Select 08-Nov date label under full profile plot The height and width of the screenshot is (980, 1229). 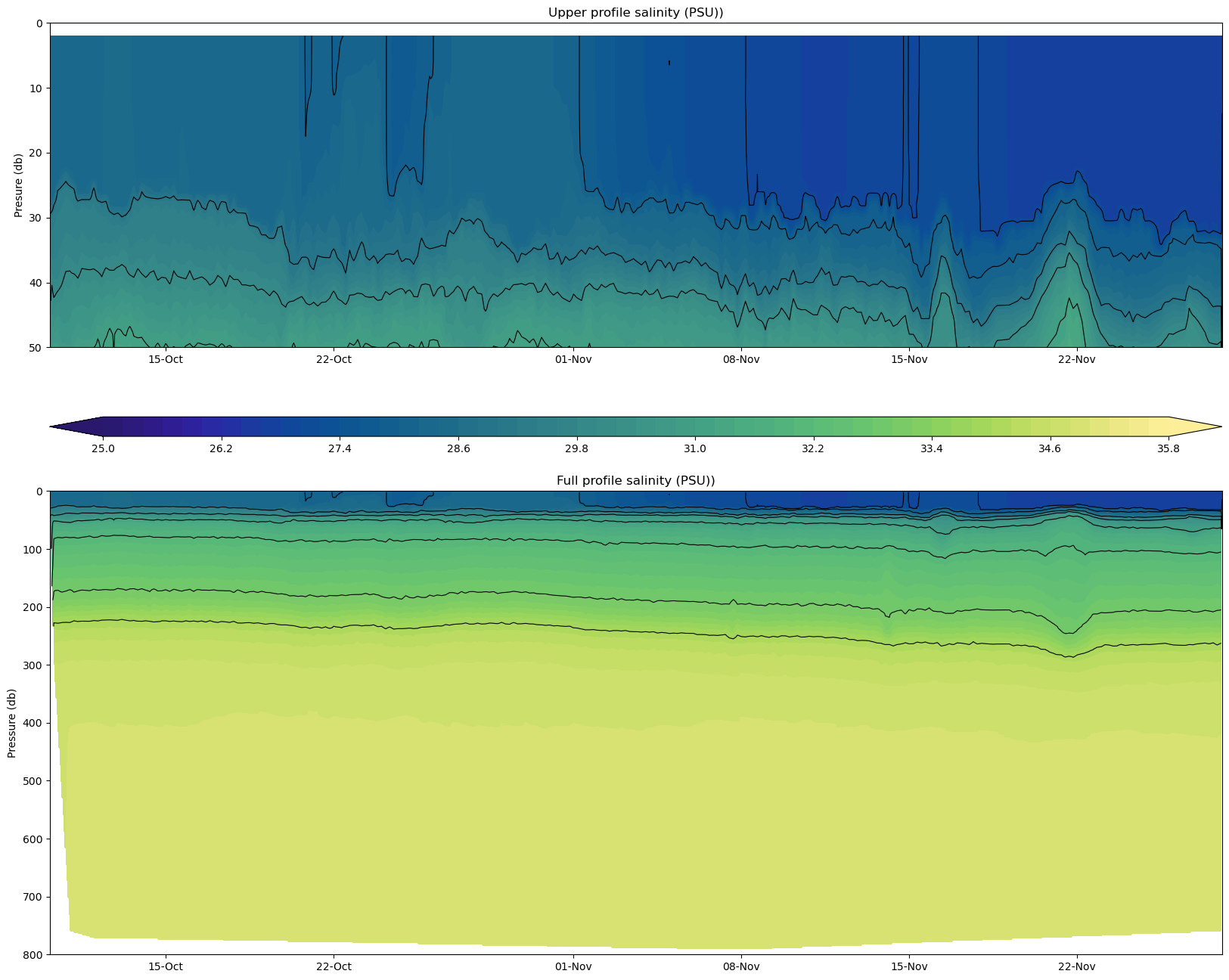pyautogui.click(x=741, y=966)
